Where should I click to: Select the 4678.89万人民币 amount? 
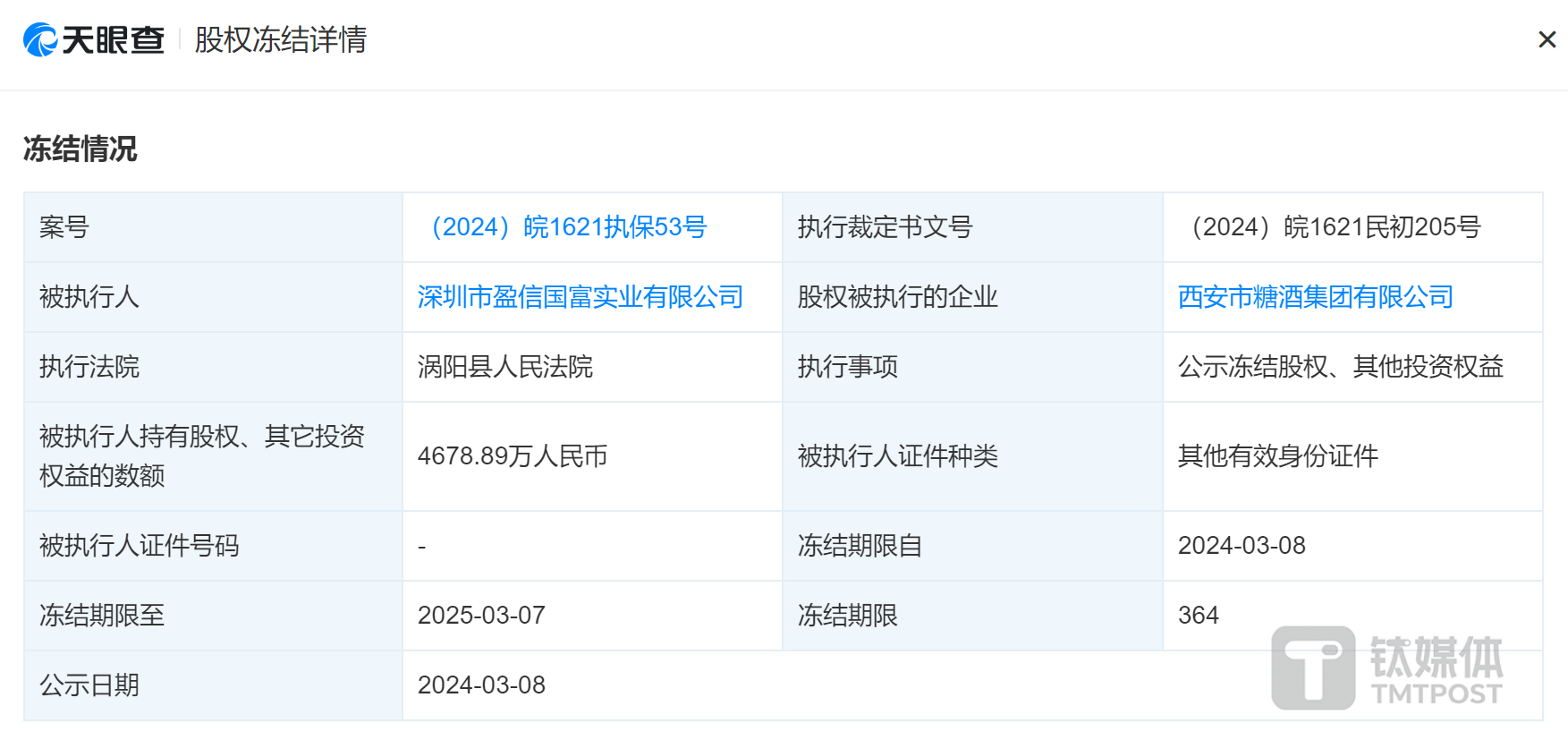tap(513, 456)
